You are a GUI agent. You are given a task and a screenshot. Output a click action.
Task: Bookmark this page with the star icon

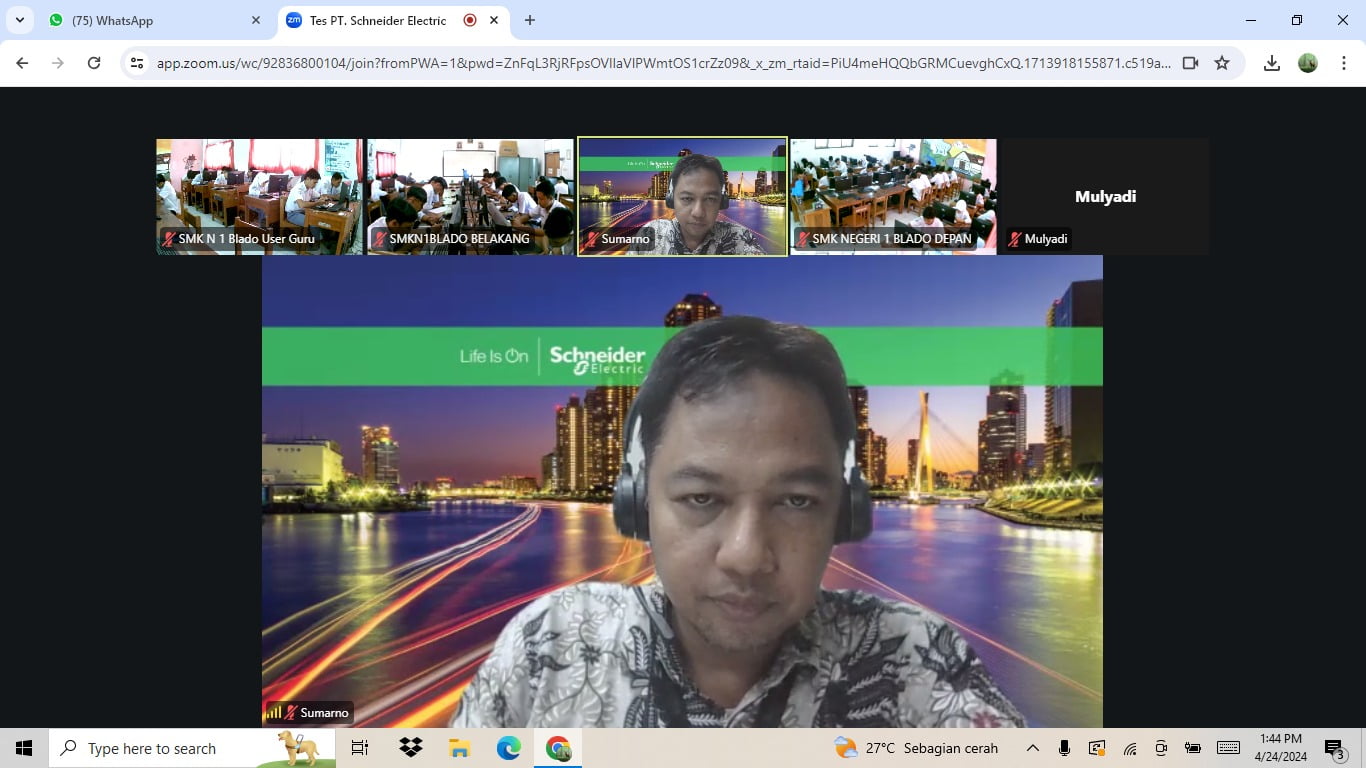[x=1221, y=63]
